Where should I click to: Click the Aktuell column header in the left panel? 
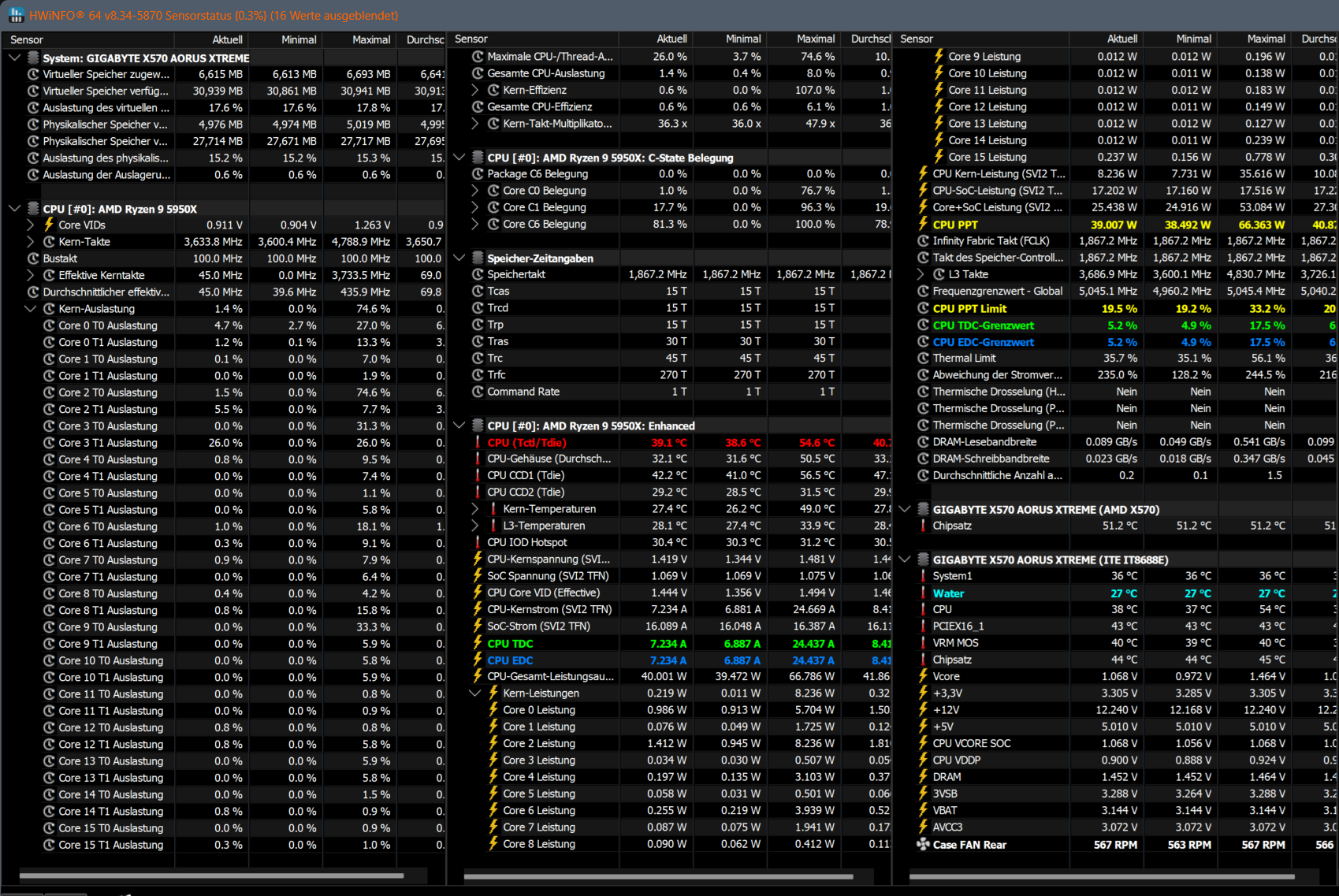(210, 39)
